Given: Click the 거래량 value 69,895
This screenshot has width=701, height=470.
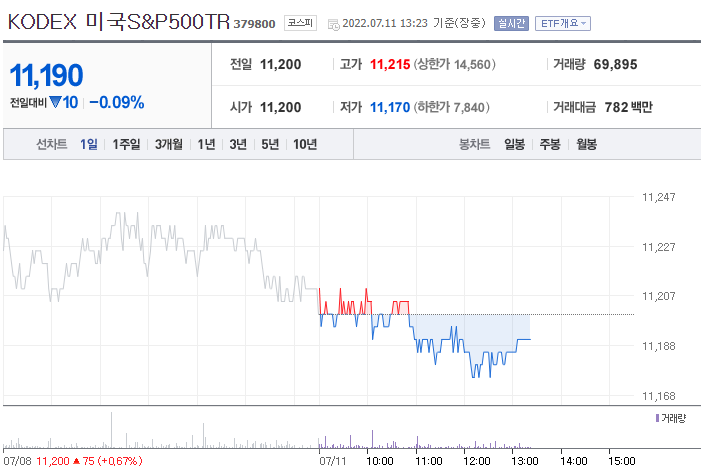Looking at the screenshot, I should click(x=615, y=64).
